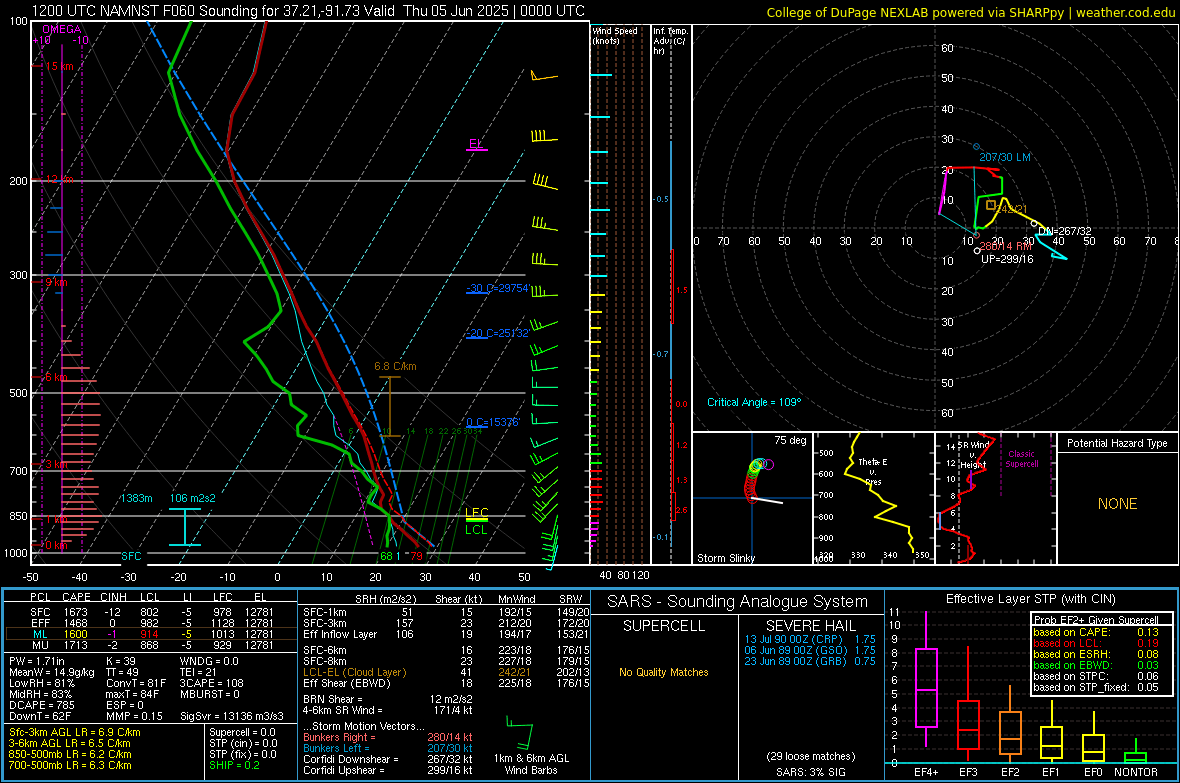The width and height of the screenshot is (1180, 783).
Task: Click the '75 deg' storm slinky value
Action: [790, 440]
